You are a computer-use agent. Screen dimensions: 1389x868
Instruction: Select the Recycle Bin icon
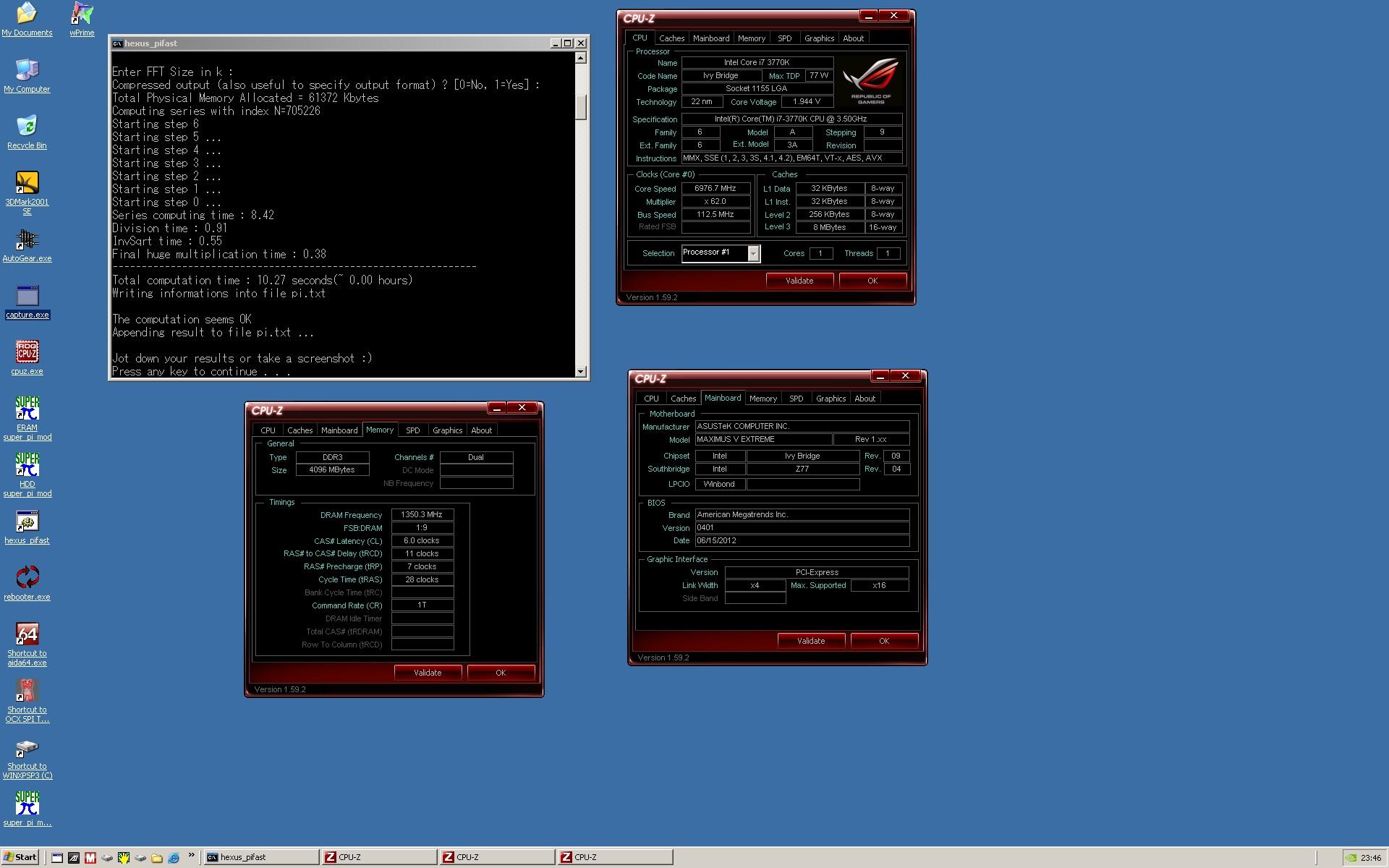(x=27, y=132)
